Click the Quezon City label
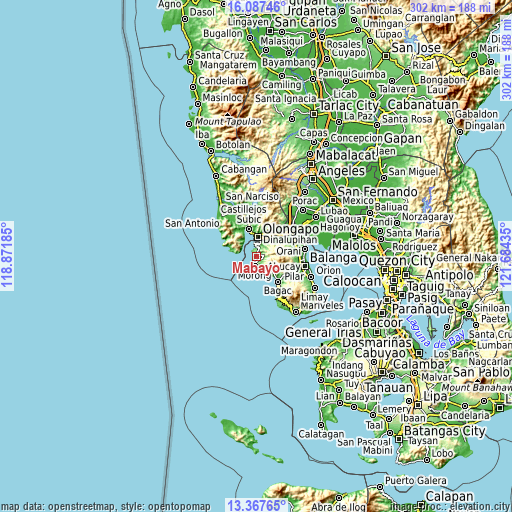Viewport: 512px width, 512px height. pos(397,260)
